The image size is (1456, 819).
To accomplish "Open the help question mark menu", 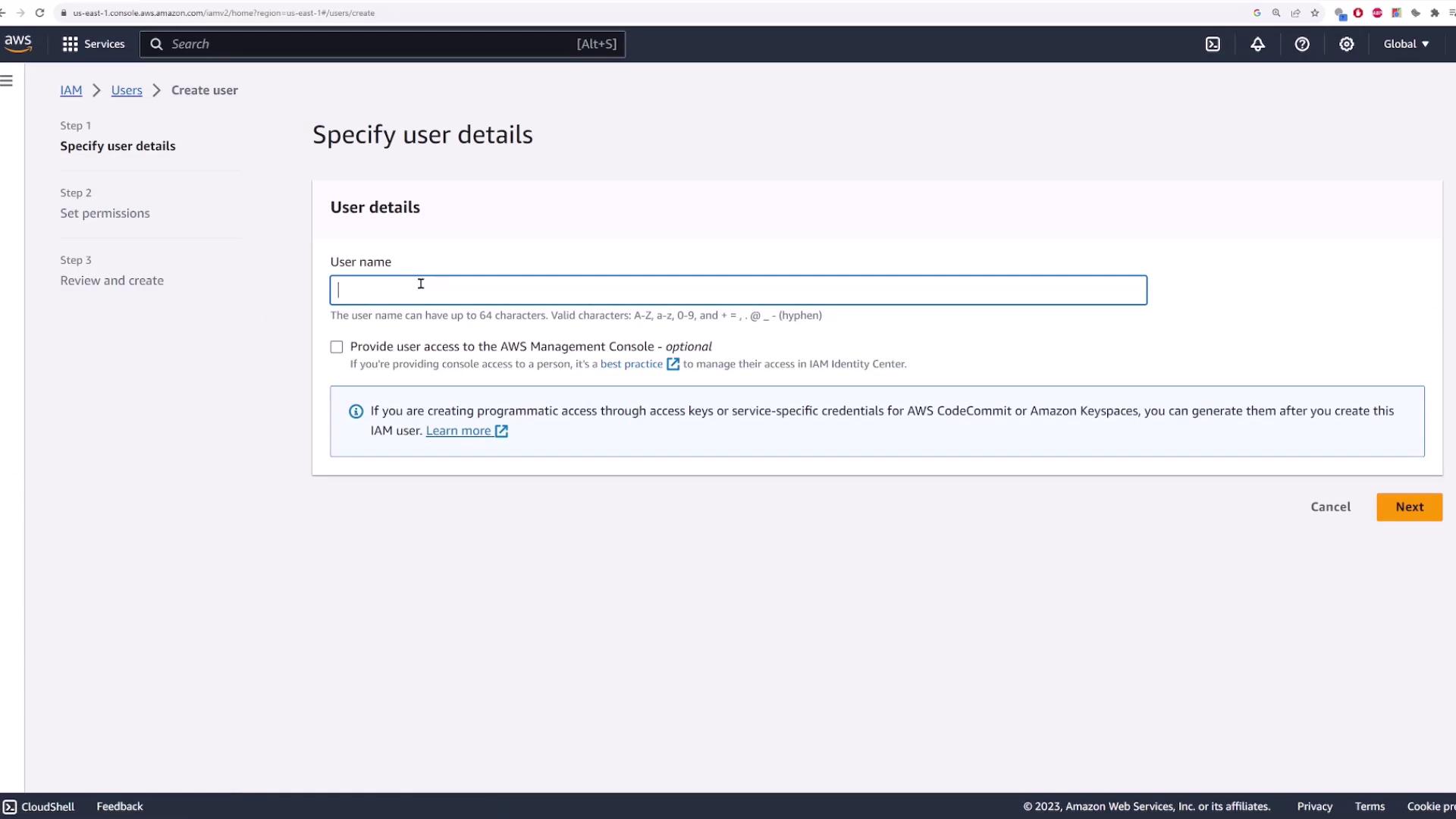I will tap(1302, 44).
